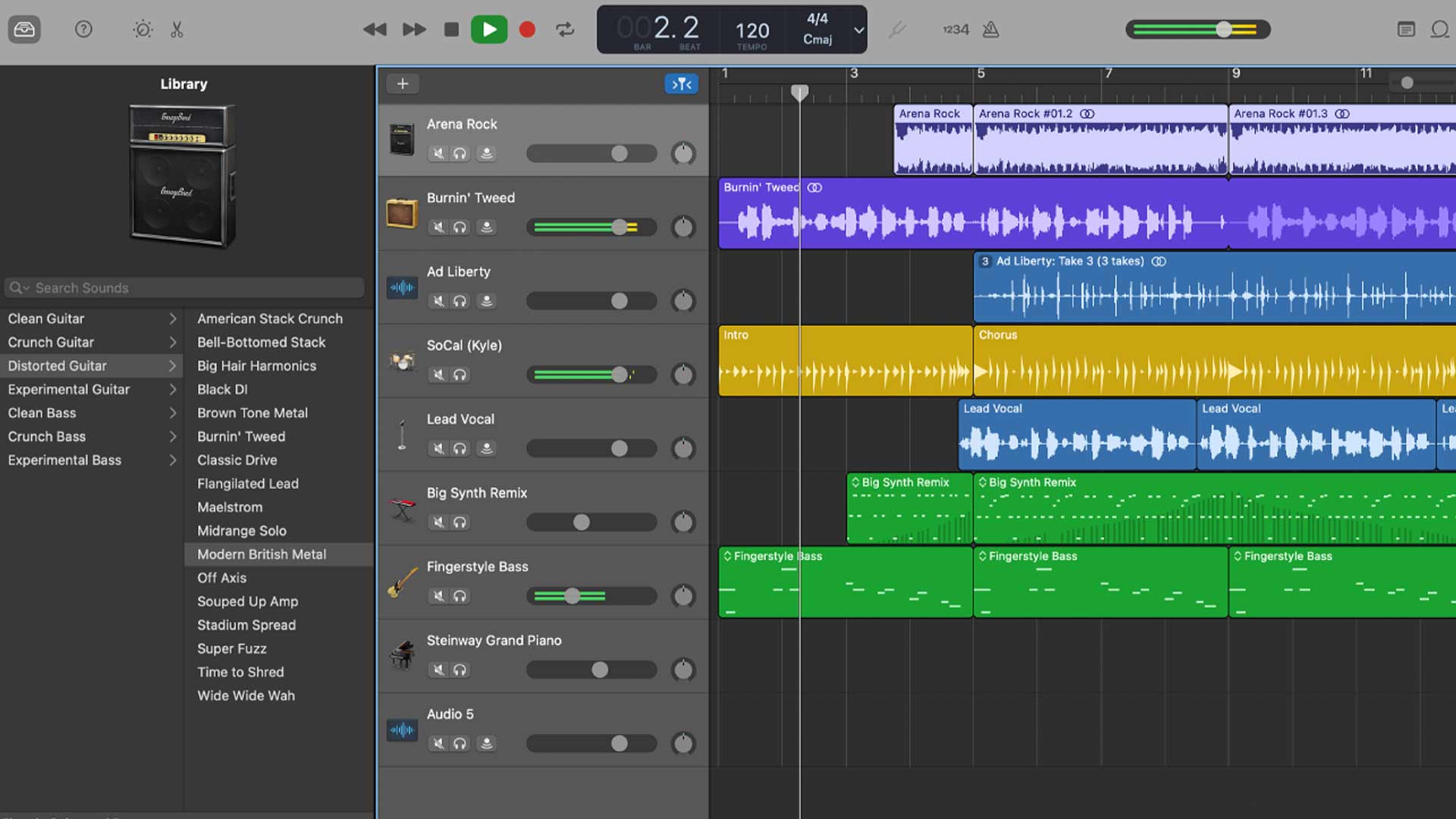This screenshot has height=819, width=1456.
Task: Click the Fast Forward button
Action: tap(413, 29)
